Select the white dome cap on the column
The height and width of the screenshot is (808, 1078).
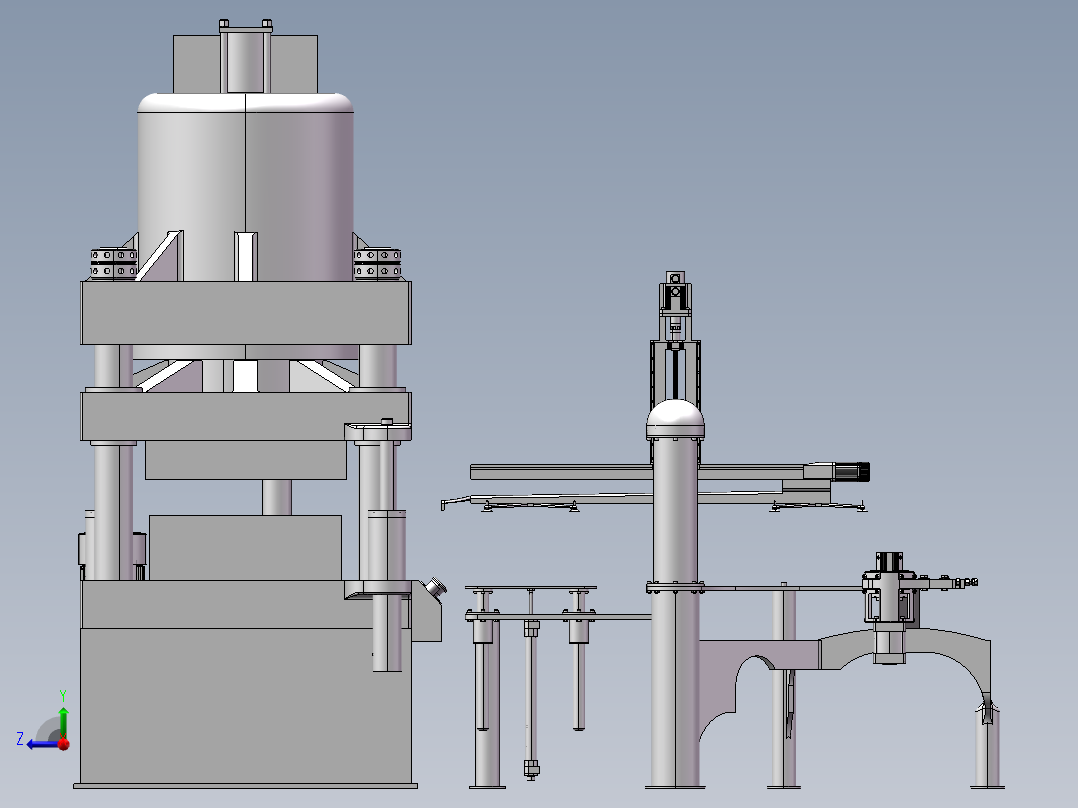coord(675,419)
